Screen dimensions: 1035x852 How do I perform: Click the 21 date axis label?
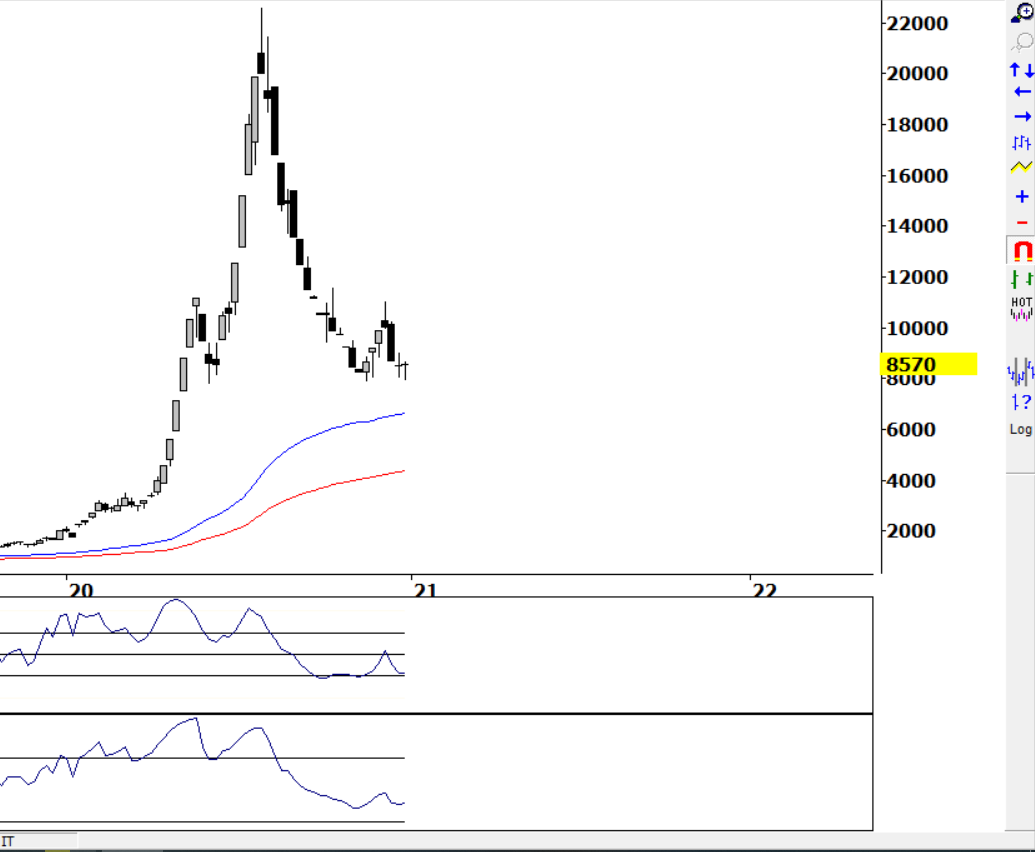(426, 589)
